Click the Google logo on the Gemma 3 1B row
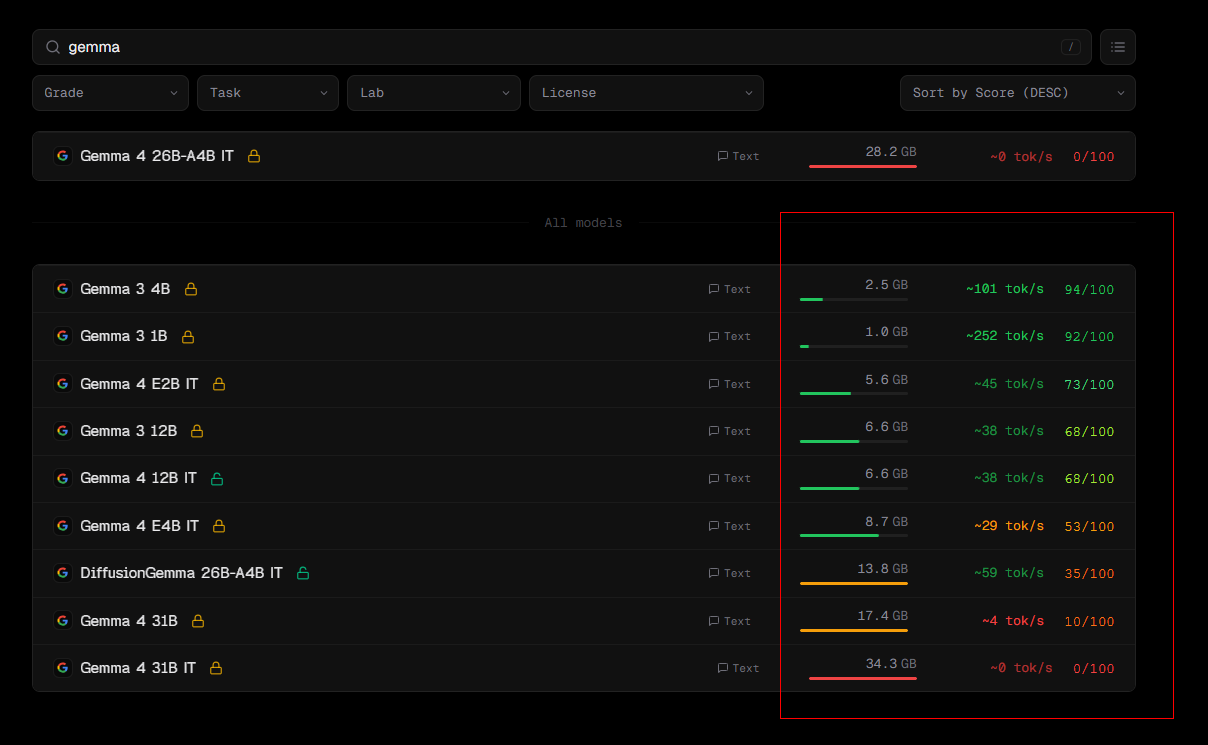The height and width of the screenshot is (745, 1208). [x=63, y=336]
